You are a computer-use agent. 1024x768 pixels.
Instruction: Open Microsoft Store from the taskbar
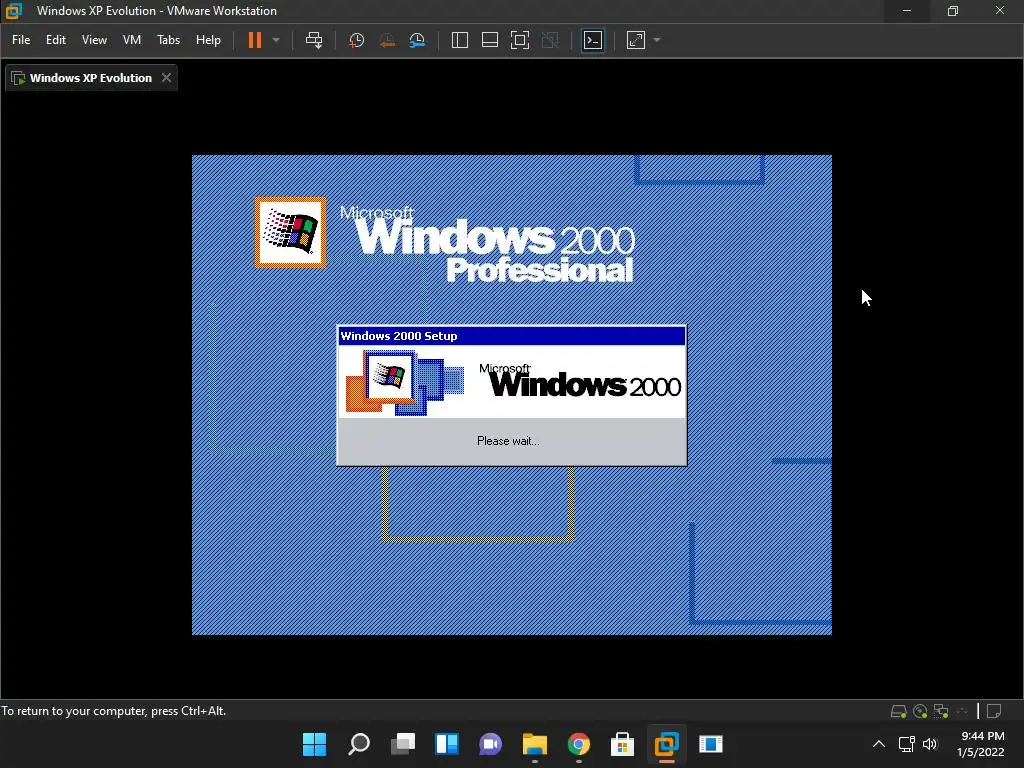click(x=622, y=744)
